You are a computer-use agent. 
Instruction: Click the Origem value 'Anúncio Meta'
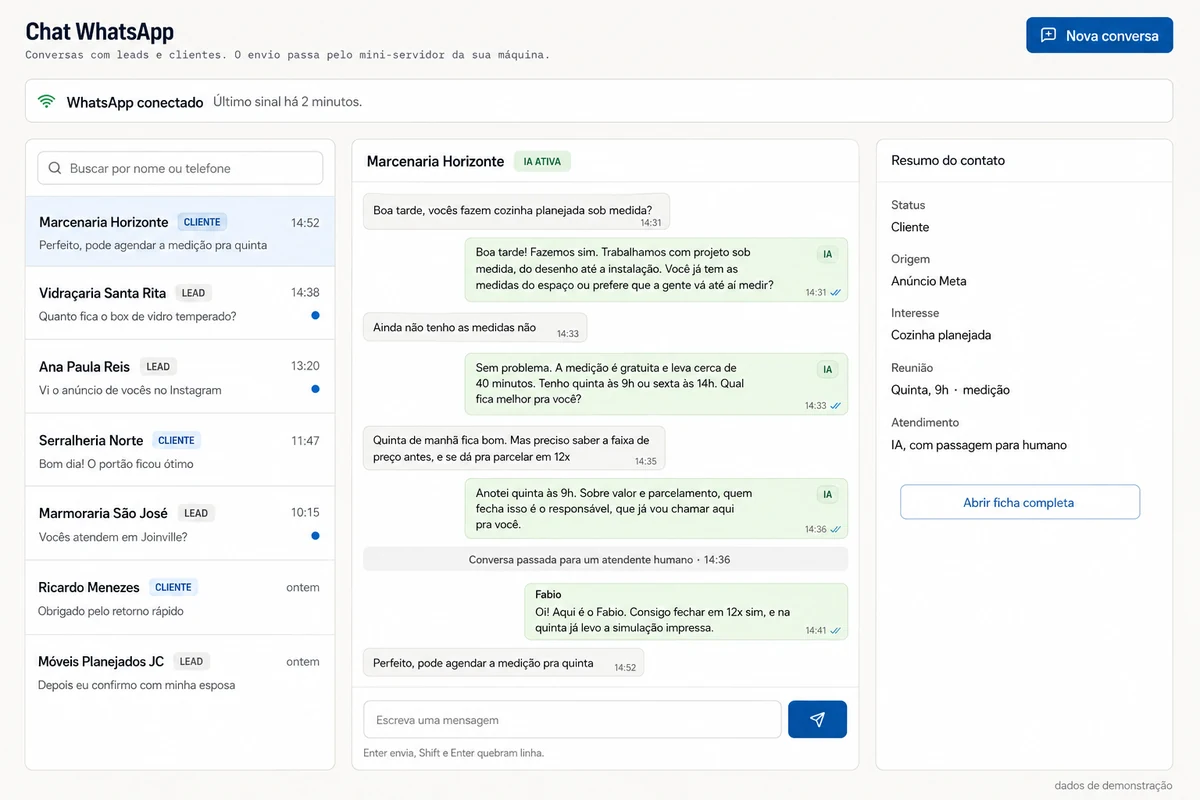(929, 281)
